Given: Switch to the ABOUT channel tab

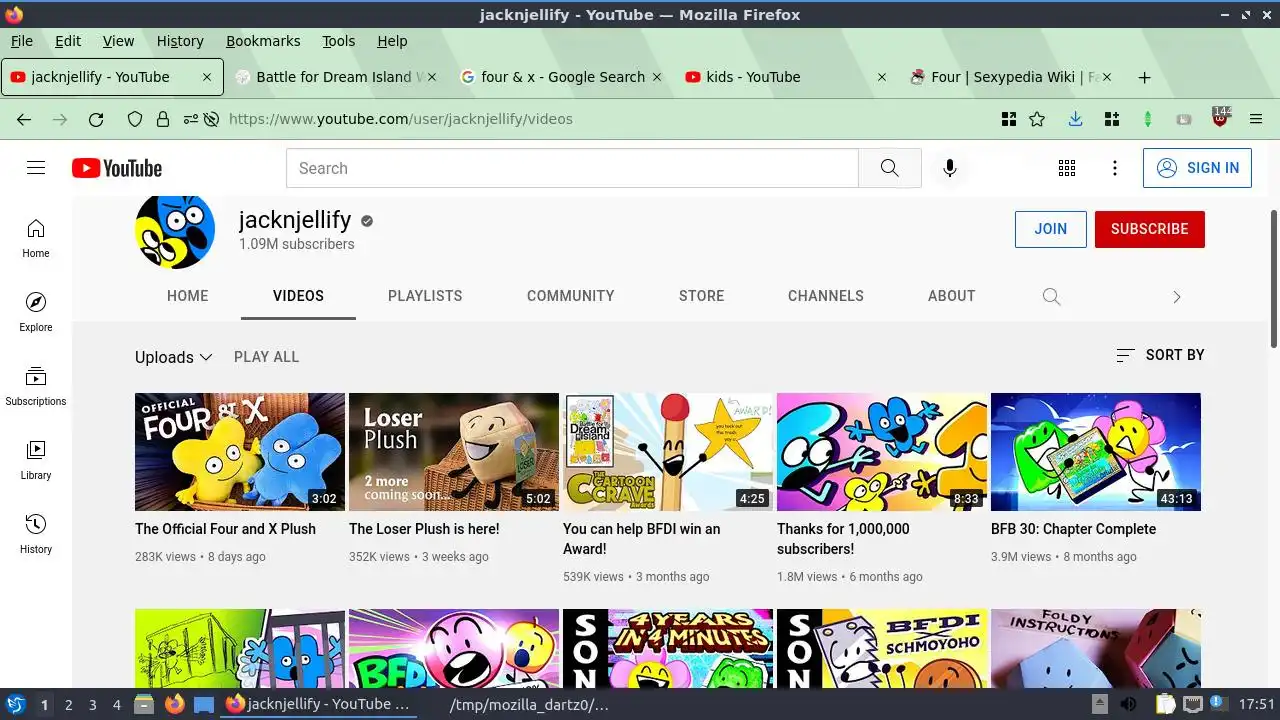Looking at the screenshot, I should [x=952, y=296].
